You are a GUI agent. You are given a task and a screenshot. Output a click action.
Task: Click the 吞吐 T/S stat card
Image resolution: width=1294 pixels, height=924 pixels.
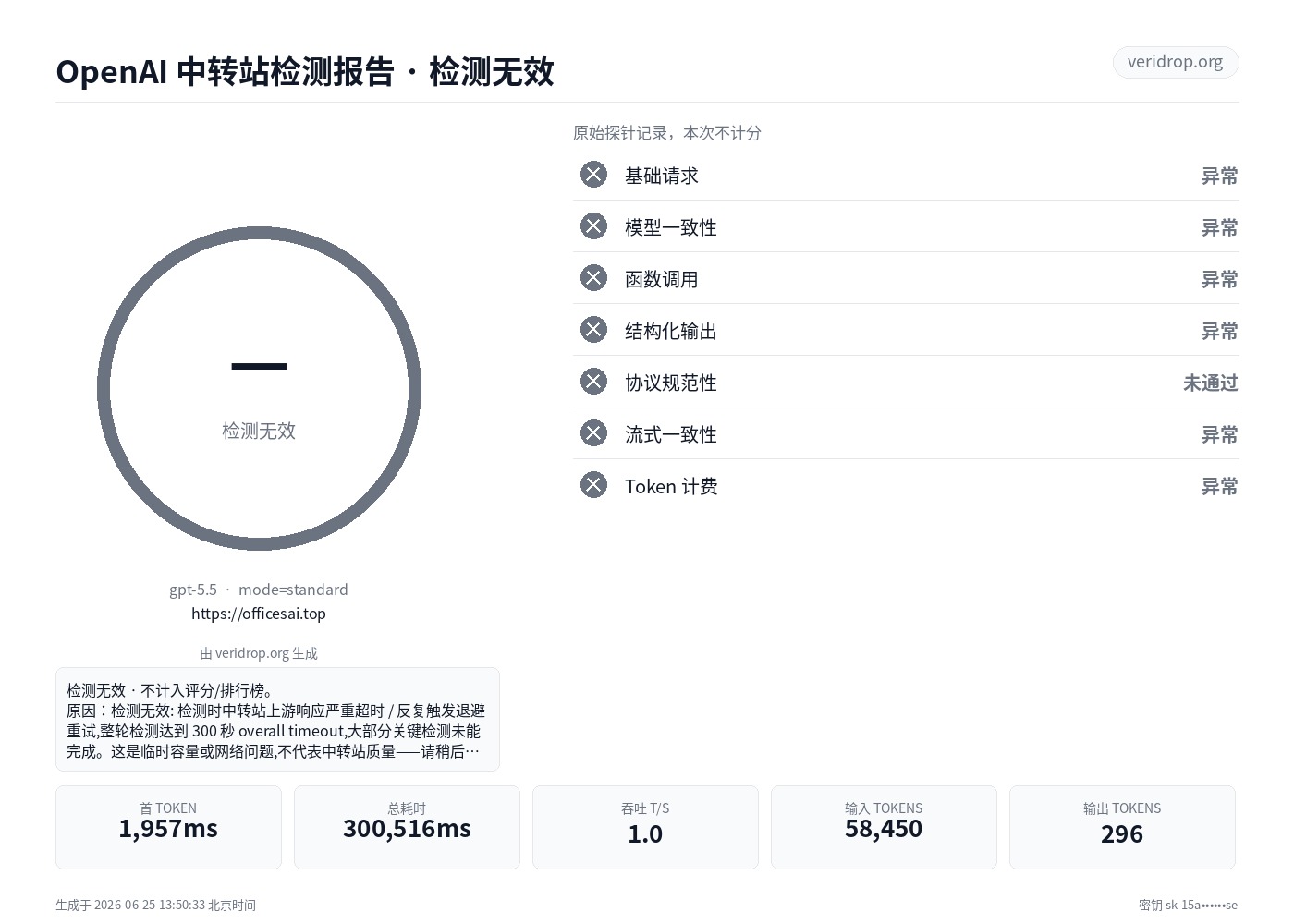click(x=645, y=827)
